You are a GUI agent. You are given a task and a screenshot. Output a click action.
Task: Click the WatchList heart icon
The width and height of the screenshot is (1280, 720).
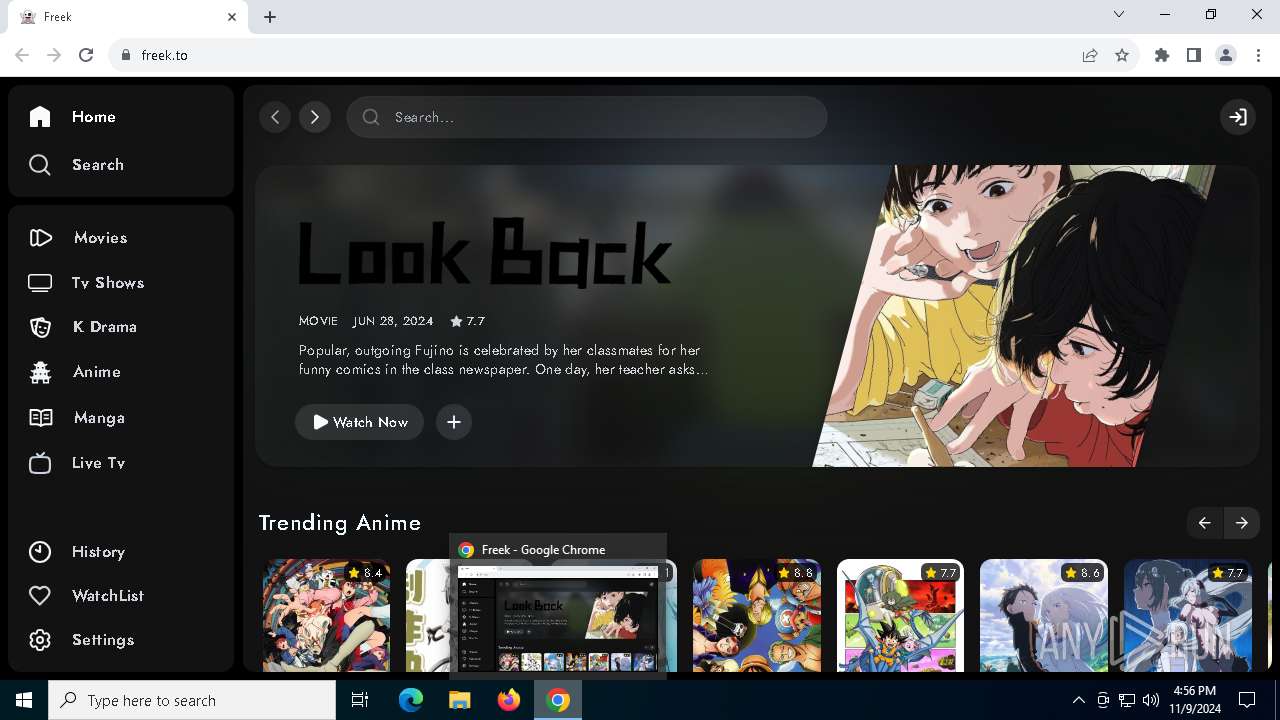(40, 596)
